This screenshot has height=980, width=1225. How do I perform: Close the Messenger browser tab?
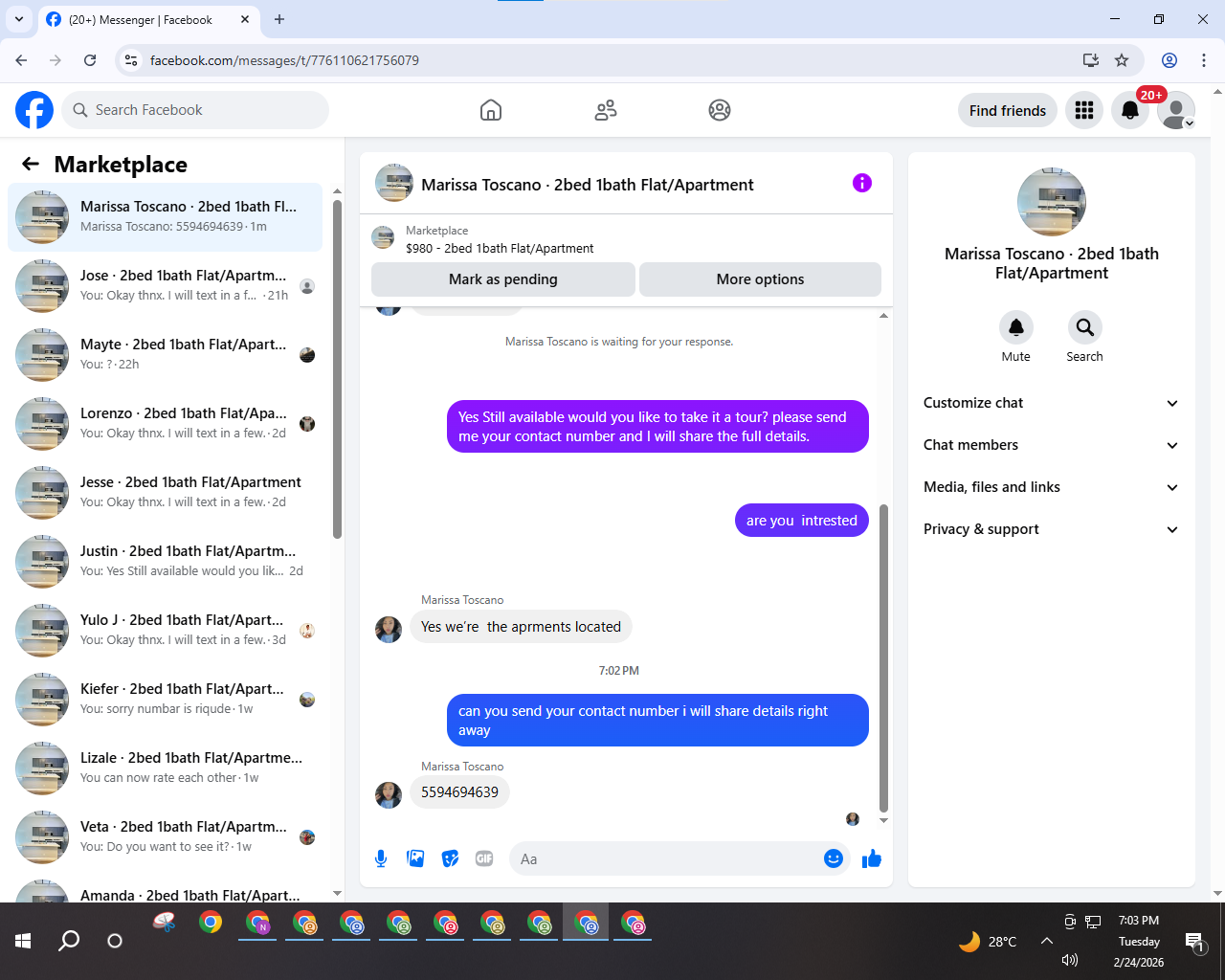click(x=245, y=19)
